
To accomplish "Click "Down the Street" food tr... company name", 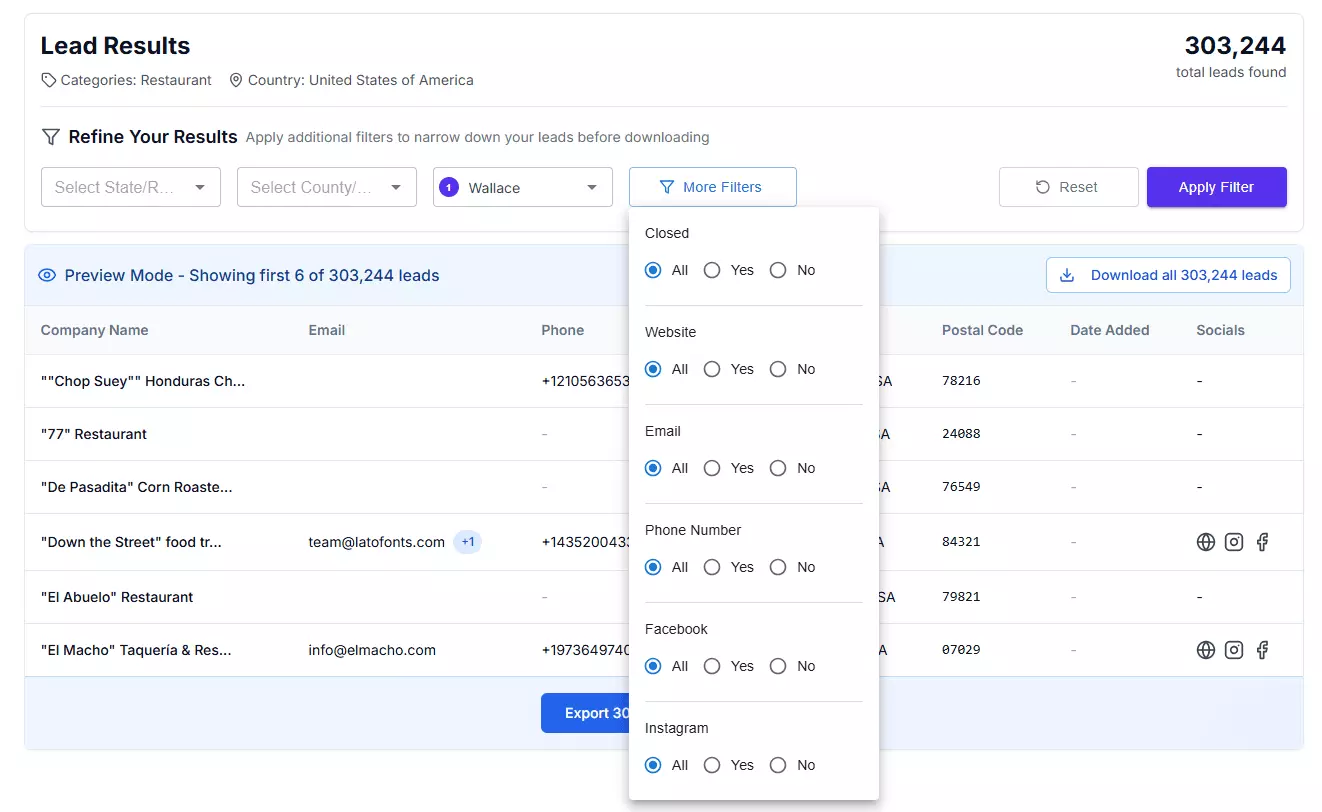I will [x=131, y=542].
